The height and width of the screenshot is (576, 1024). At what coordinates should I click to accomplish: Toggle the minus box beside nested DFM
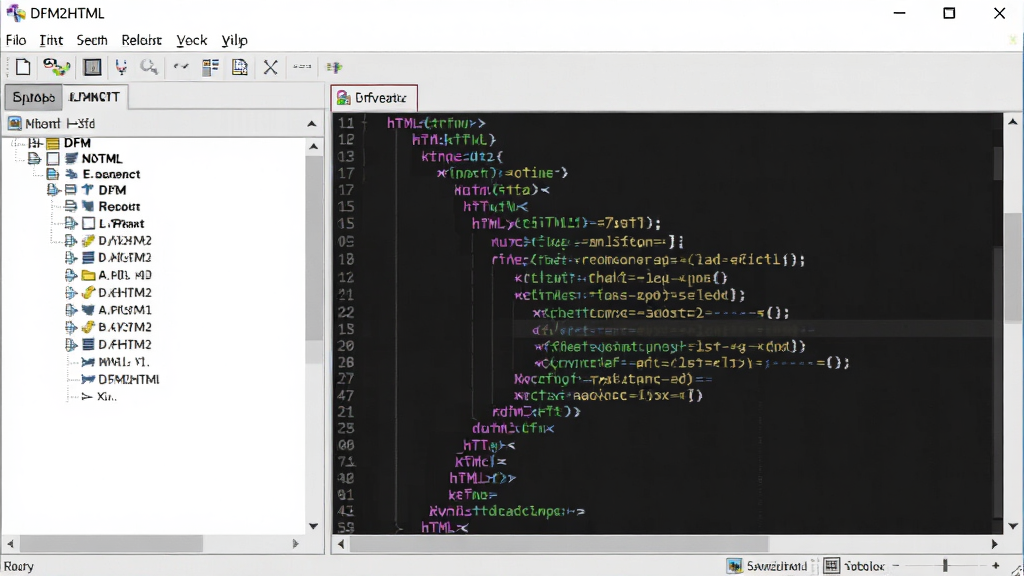(71, 190)
